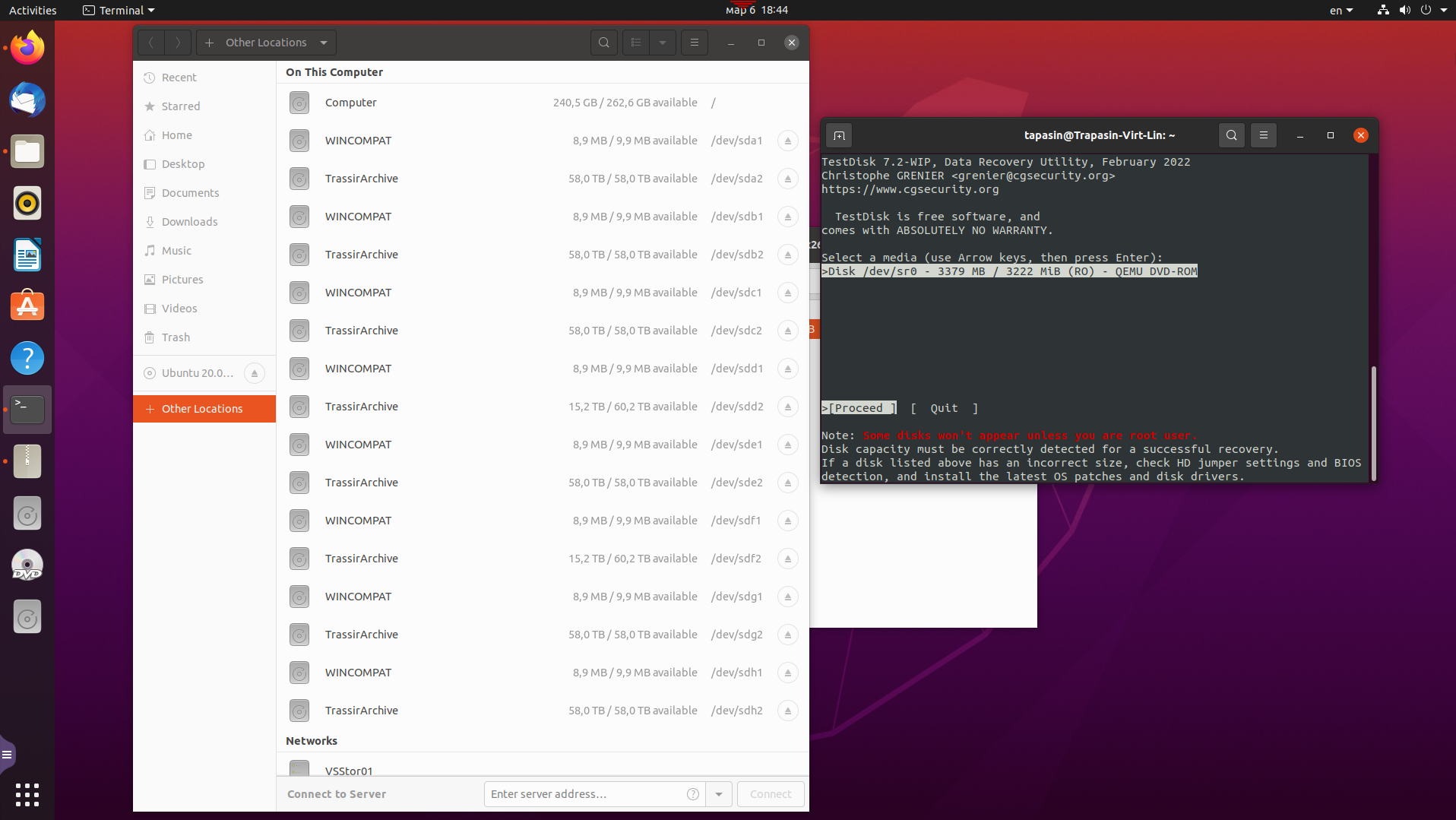Go back in Files navigation
This screenshot has width=1456, height=820.
click(151, 43)
